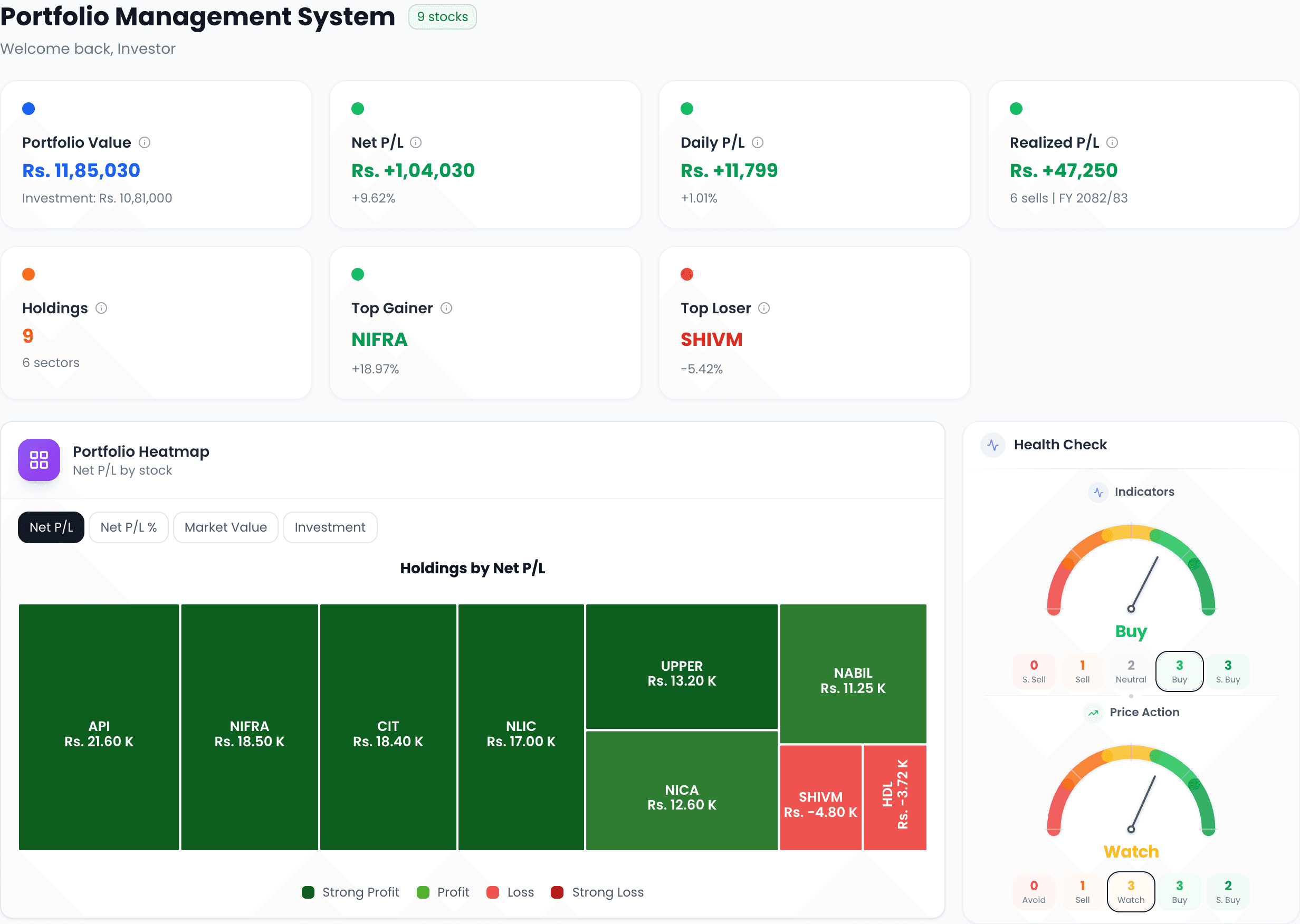Click the Indicators pulse icon

pos(1098,492)
